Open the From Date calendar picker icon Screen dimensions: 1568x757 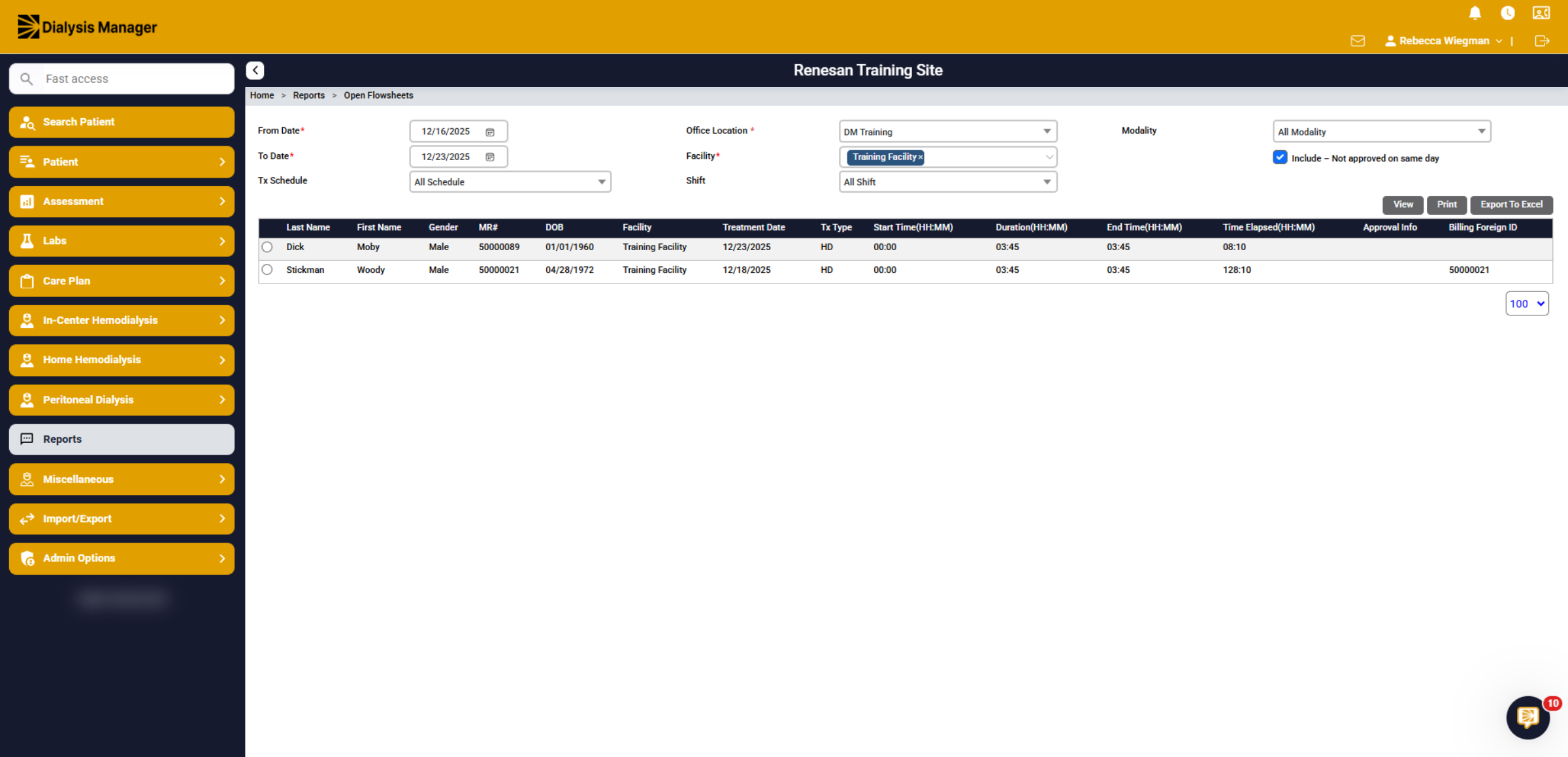click(x=490, y=132)
